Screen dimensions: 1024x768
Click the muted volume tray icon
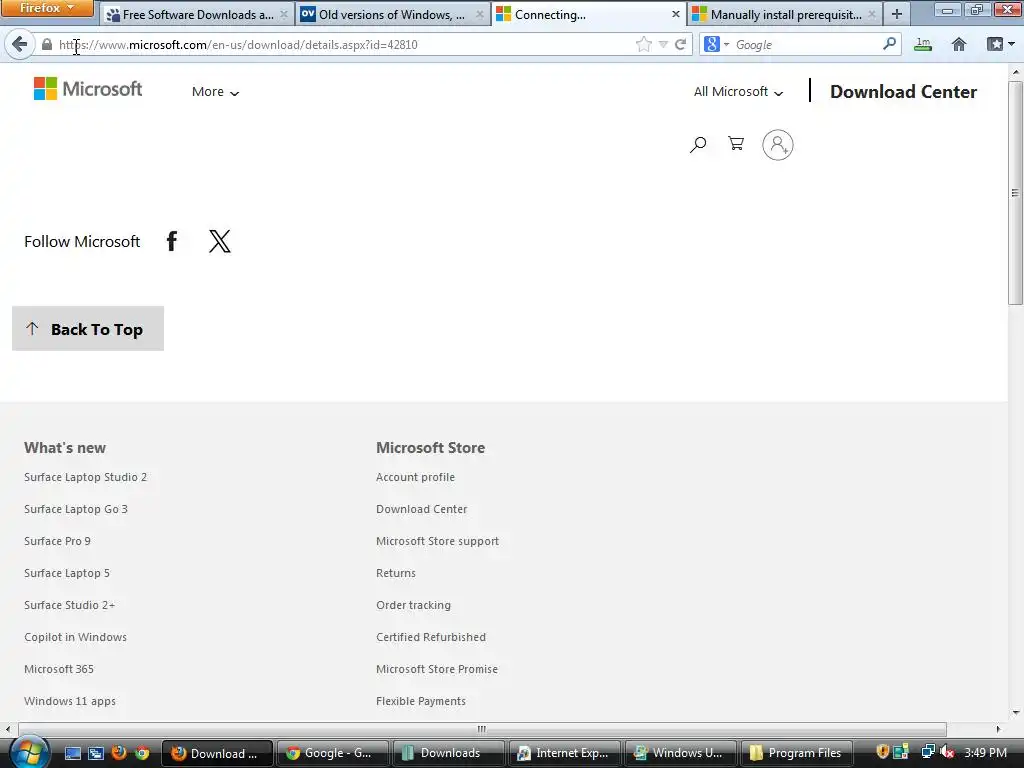947,752
